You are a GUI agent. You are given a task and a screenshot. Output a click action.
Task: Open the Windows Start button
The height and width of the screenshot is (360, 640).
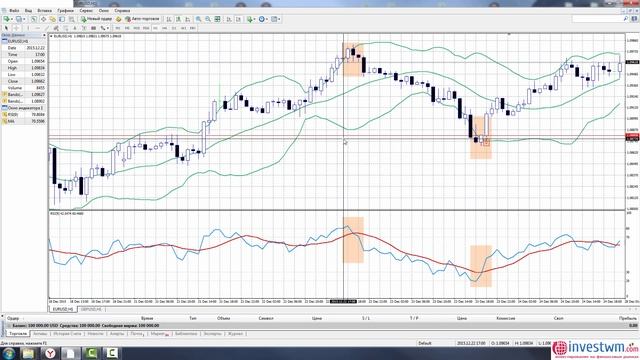[9, 353]
